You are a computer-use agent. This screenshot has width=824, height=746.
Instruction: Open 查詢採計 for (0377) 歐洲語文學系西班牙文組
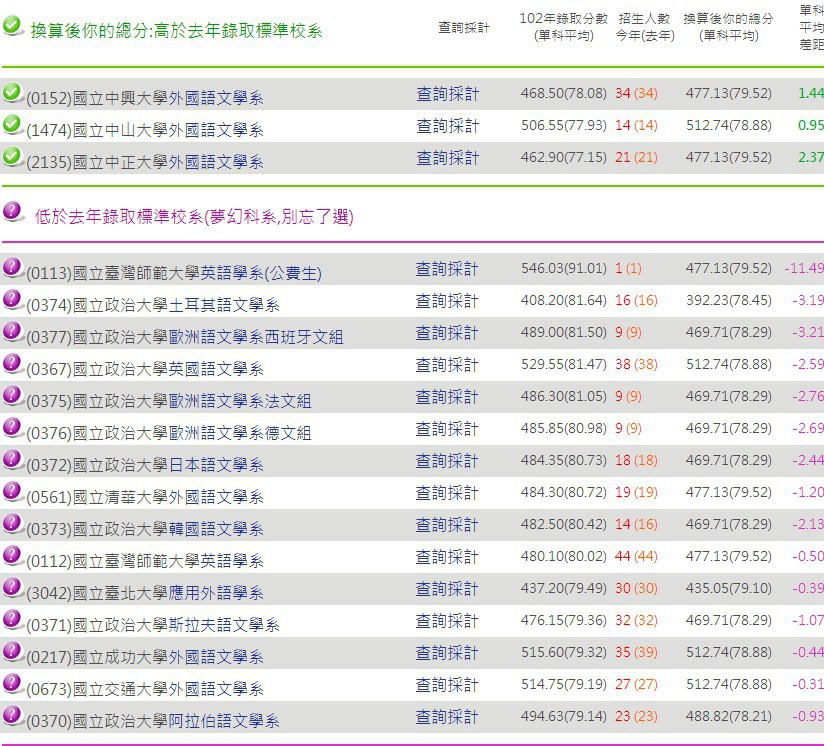[x=447, y=333]
